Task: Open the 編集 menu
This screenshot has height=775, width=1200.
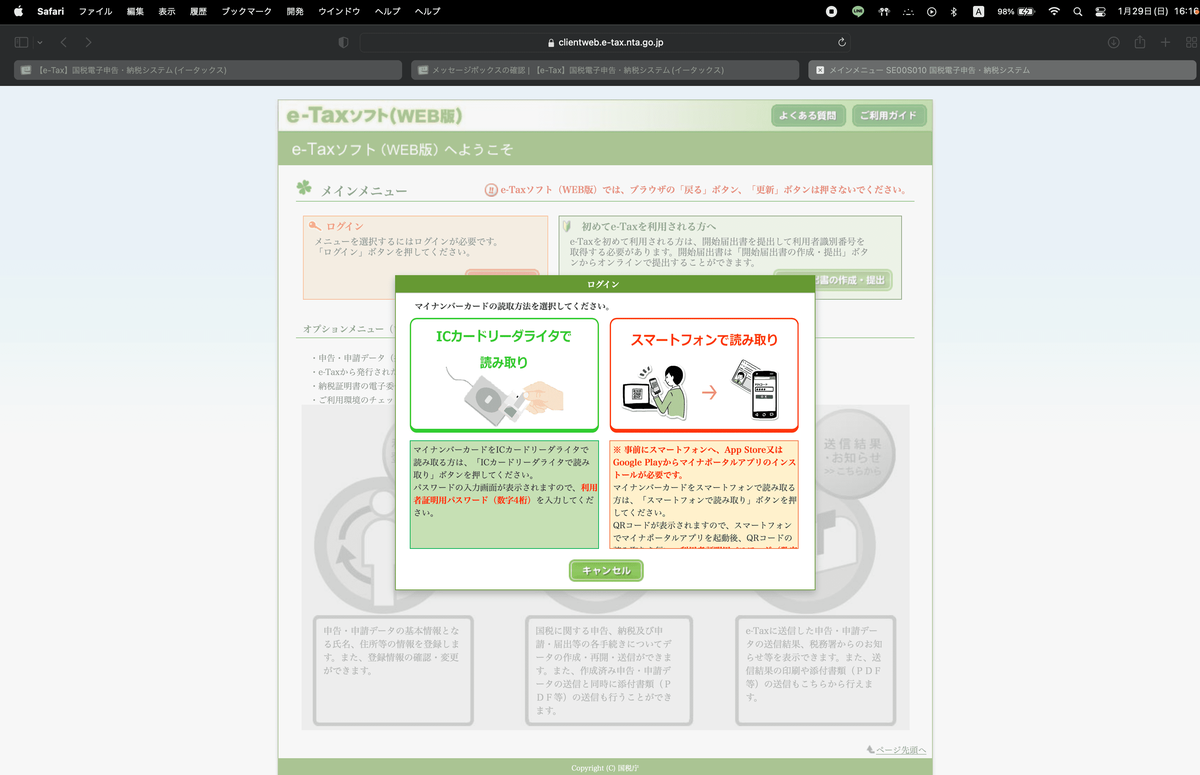Action: tap(135, 11)
